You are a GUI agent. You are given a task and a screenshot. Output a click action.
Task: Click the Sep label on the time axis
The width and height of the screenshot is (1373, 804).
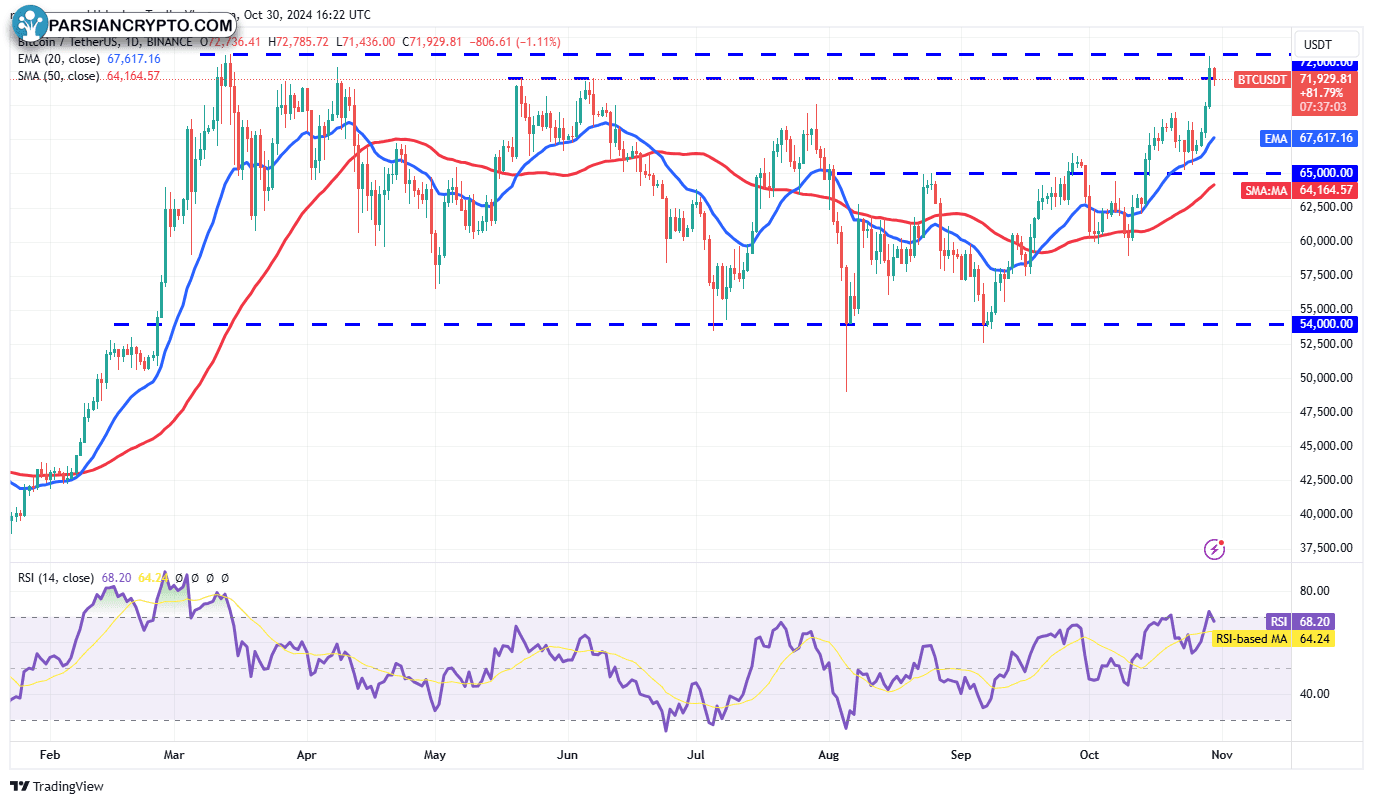coord(961,755)
